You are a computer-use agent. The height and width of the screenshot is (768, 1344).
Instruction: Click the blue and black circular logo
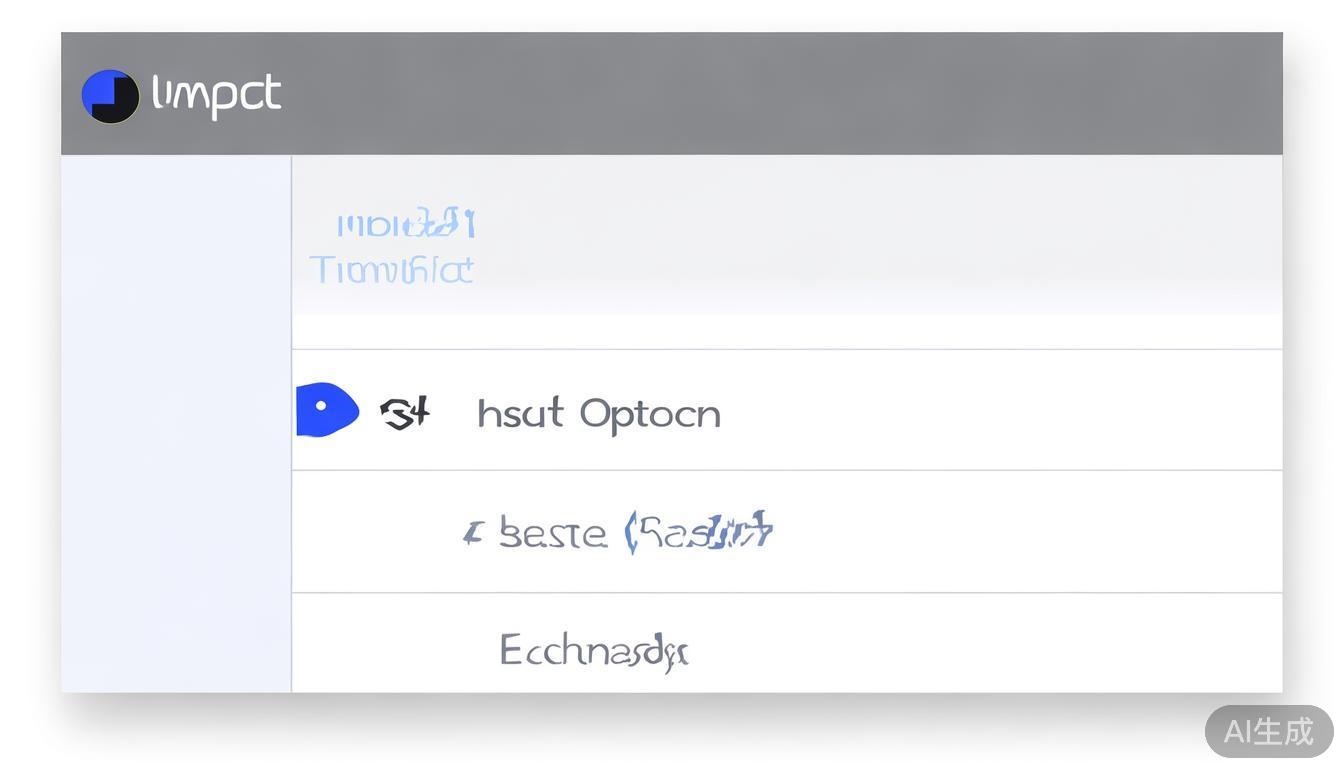tap(110, 96)
